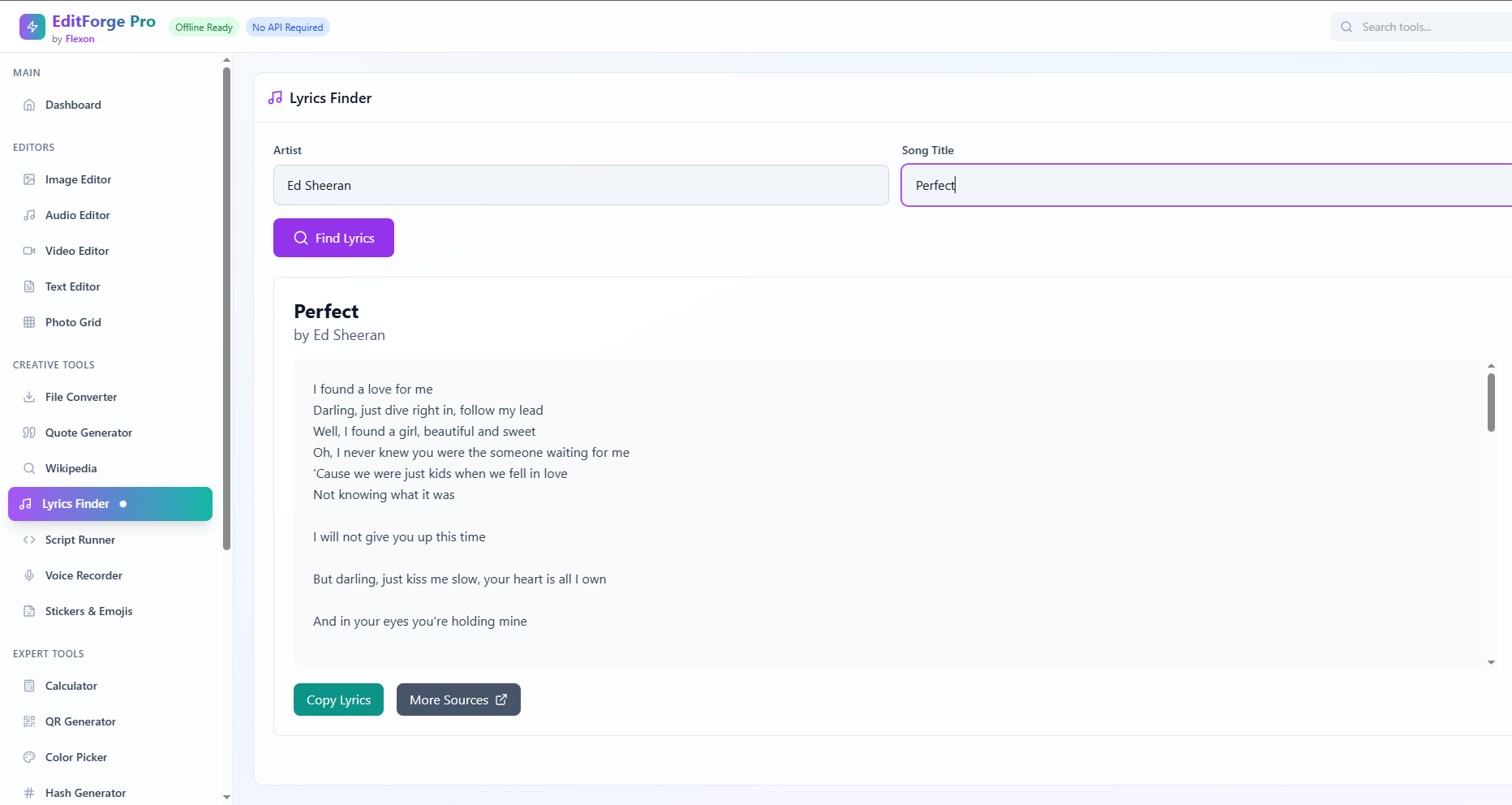
Task: Open the Dashboard page
Action: tap(110, 105)
